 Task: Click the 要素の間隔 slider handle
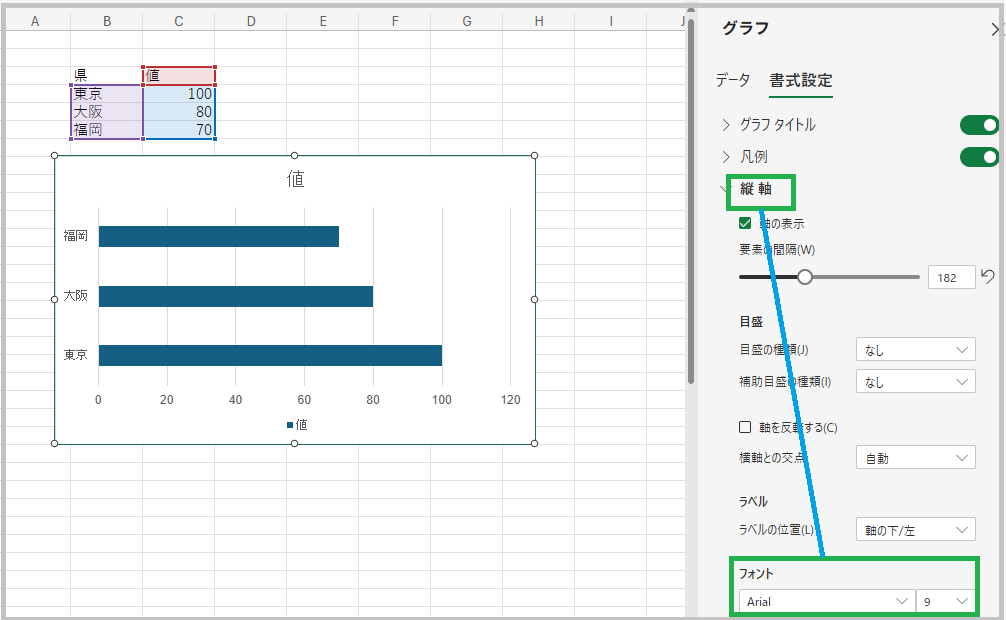pyautogui.click(x=805, y=277)
